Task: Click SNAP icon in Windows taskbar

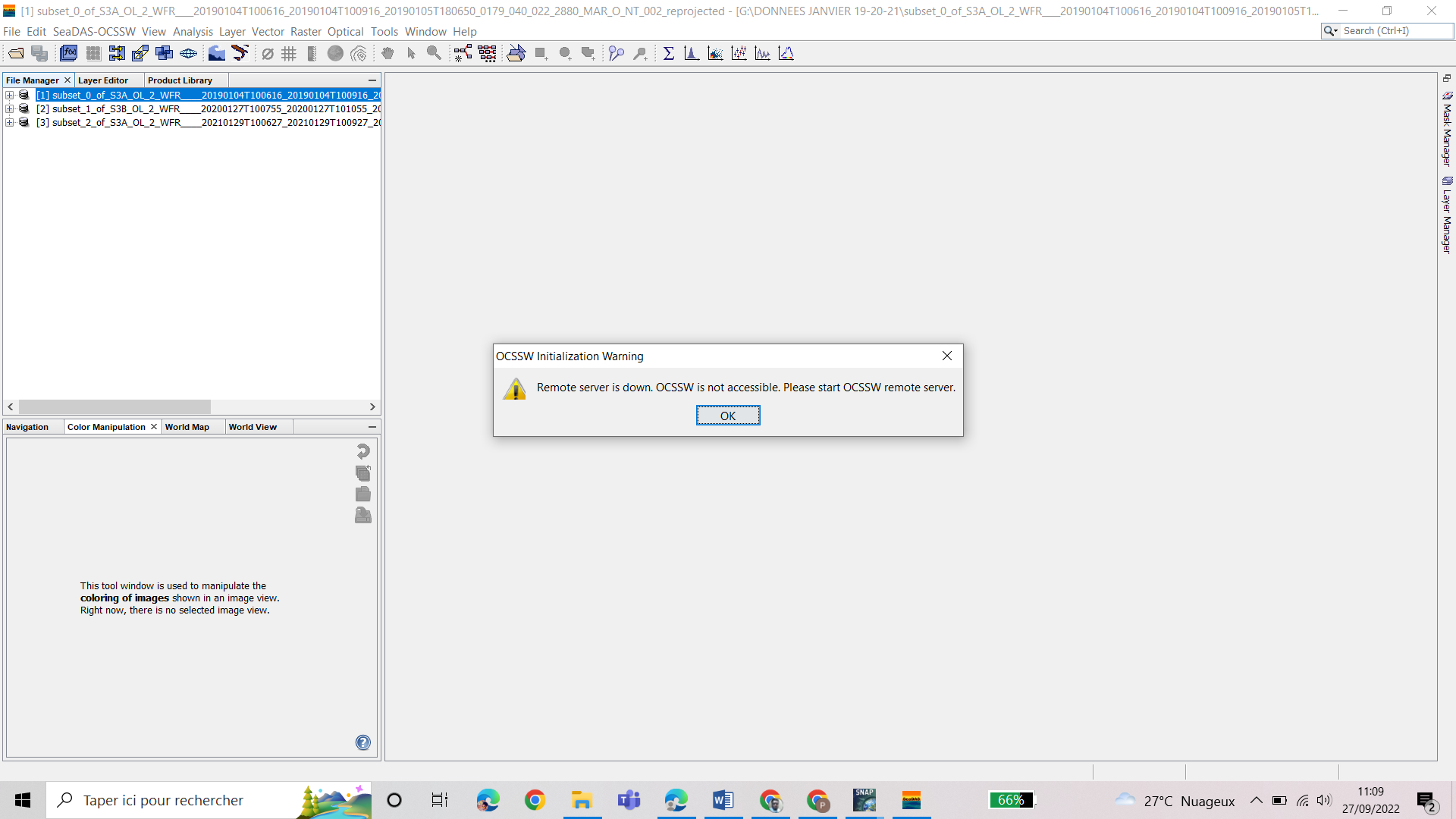Action: pyautogui.click(x=864, y=799)
